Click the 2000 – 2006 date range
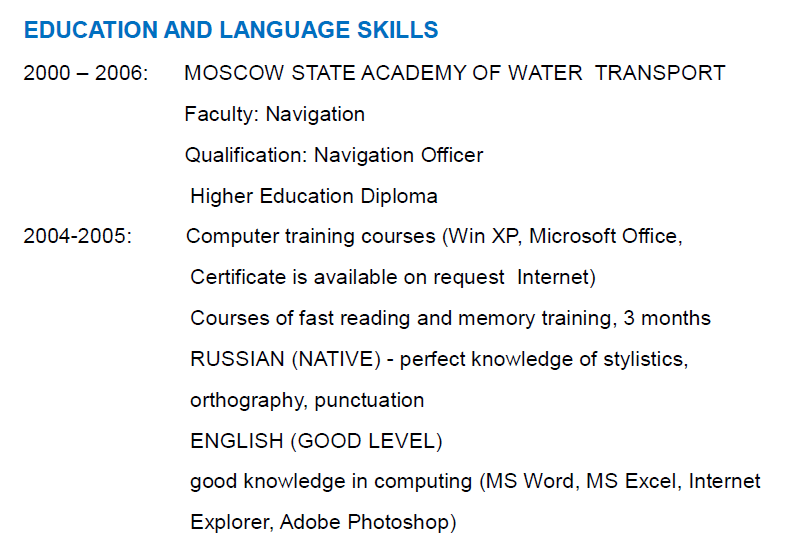This screenshot has height=550, width=803. point(86,73)
